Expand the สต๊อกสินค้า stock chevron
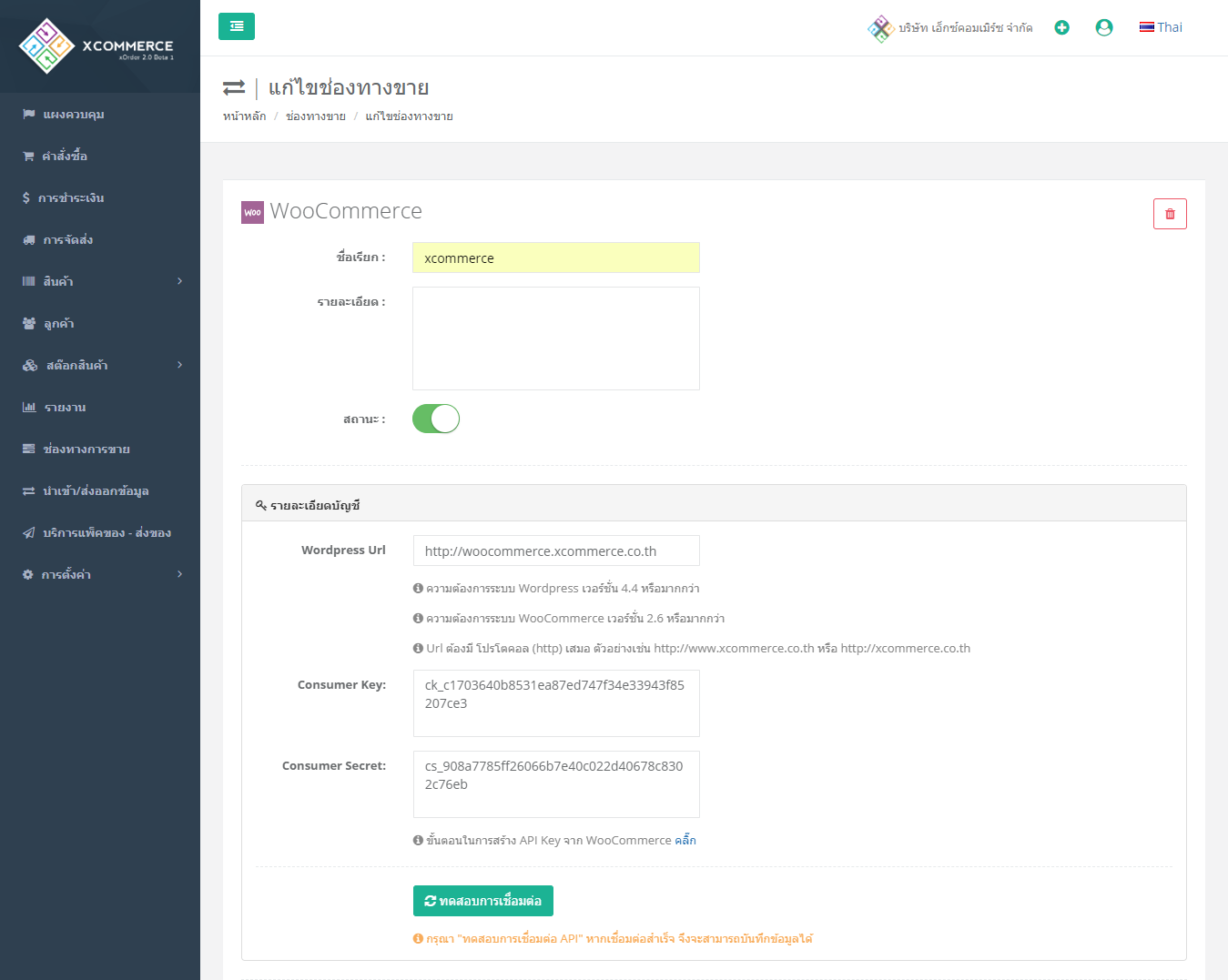This screenshot has height=980, width=1228. coord(179,365)
